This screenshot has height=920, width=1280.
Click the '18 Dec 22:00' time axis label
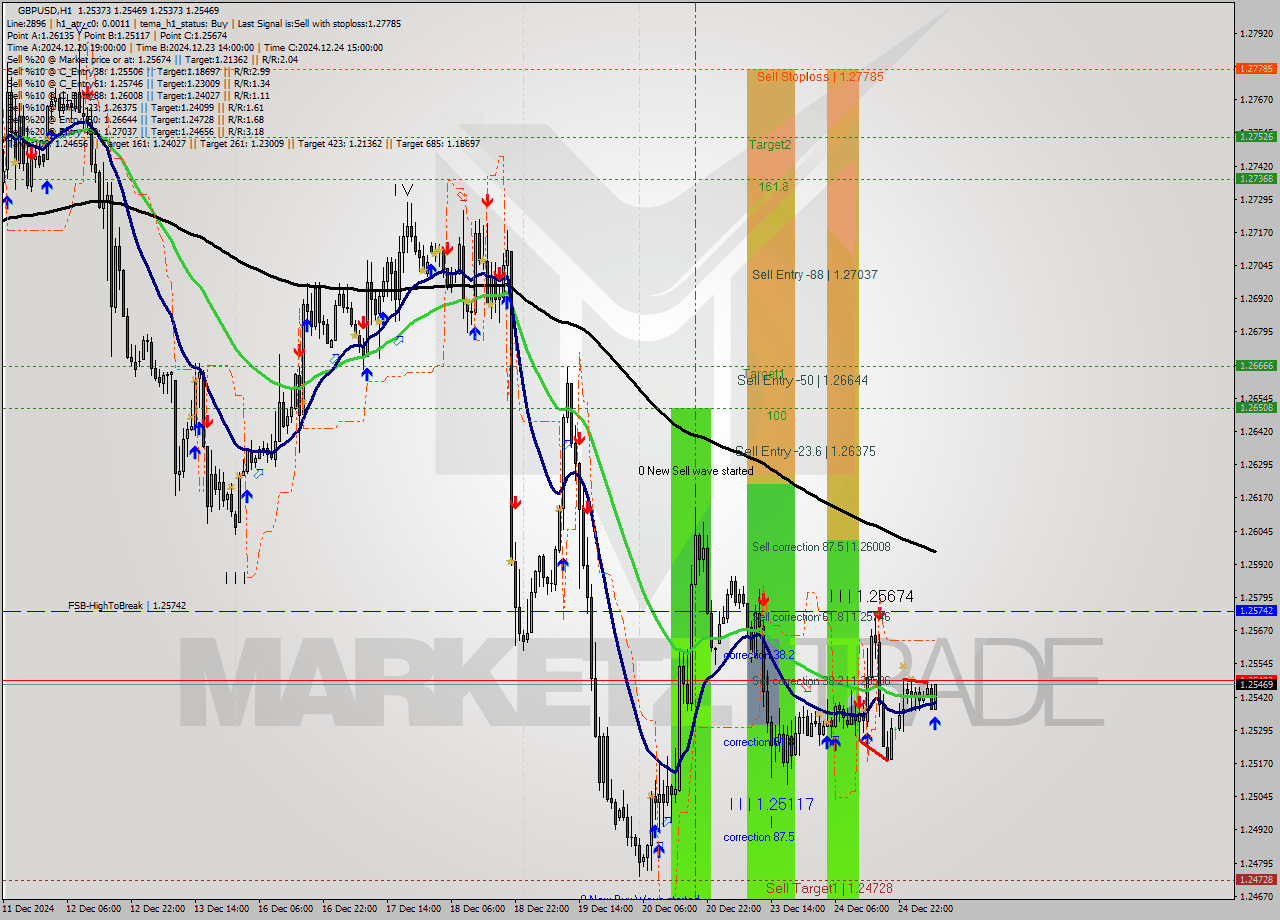coord(541,909)
